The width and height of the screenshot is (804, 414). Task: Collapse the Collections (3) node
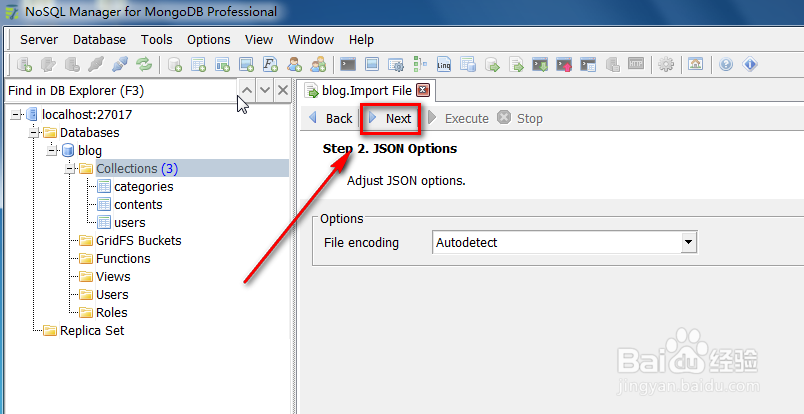coord(70,168)
